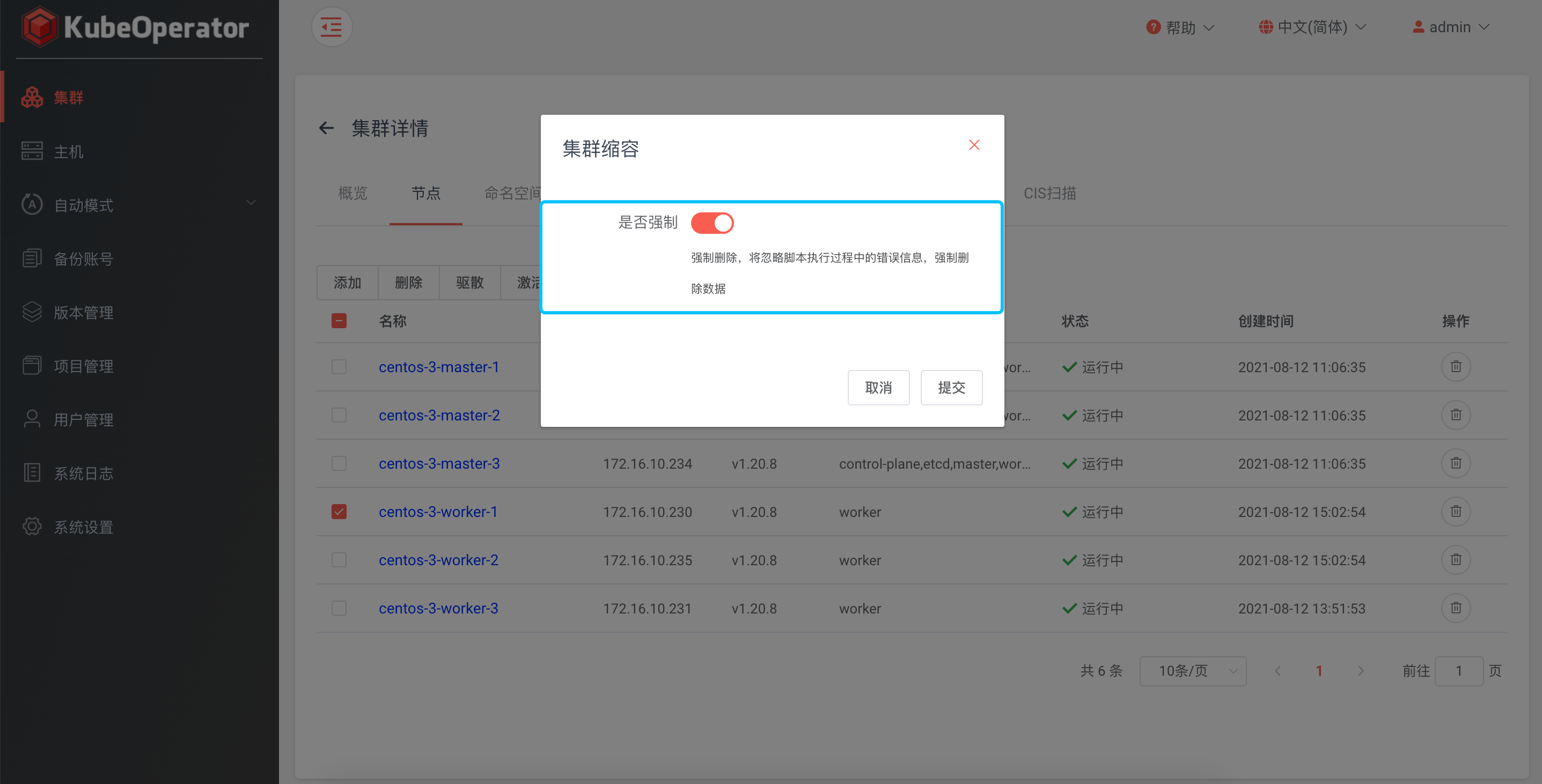Viewport: 1542px width, 784px height.
Task: Click the 删除 delete button
Action: pos(408,283)
